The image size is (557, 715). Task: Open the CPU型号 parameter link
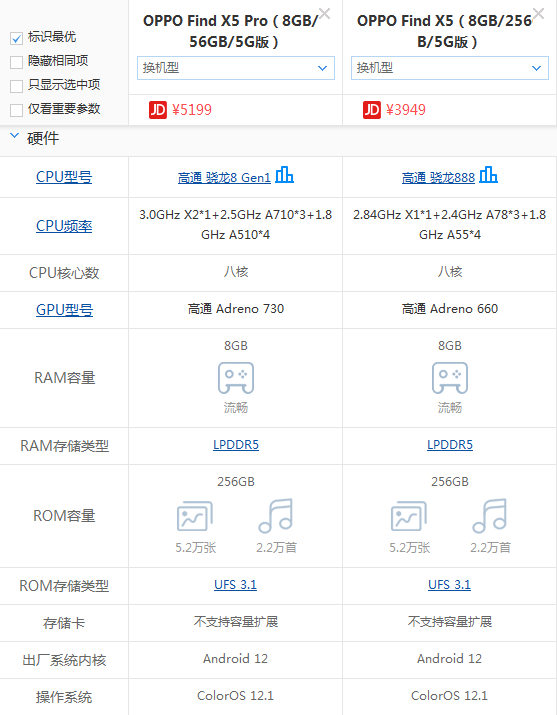[64, 176]
